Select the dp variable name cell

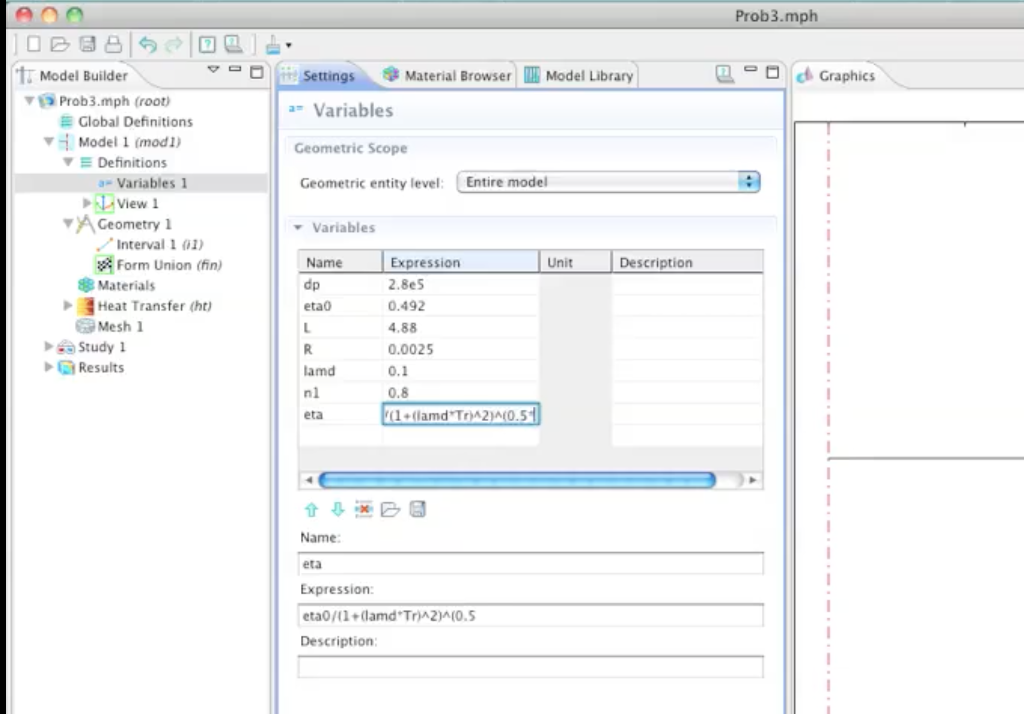340,284
